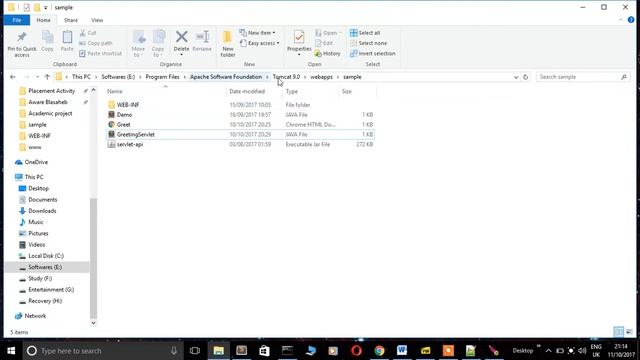
Task: Open Placement Activity in Quick access
Action: [51, 91]
